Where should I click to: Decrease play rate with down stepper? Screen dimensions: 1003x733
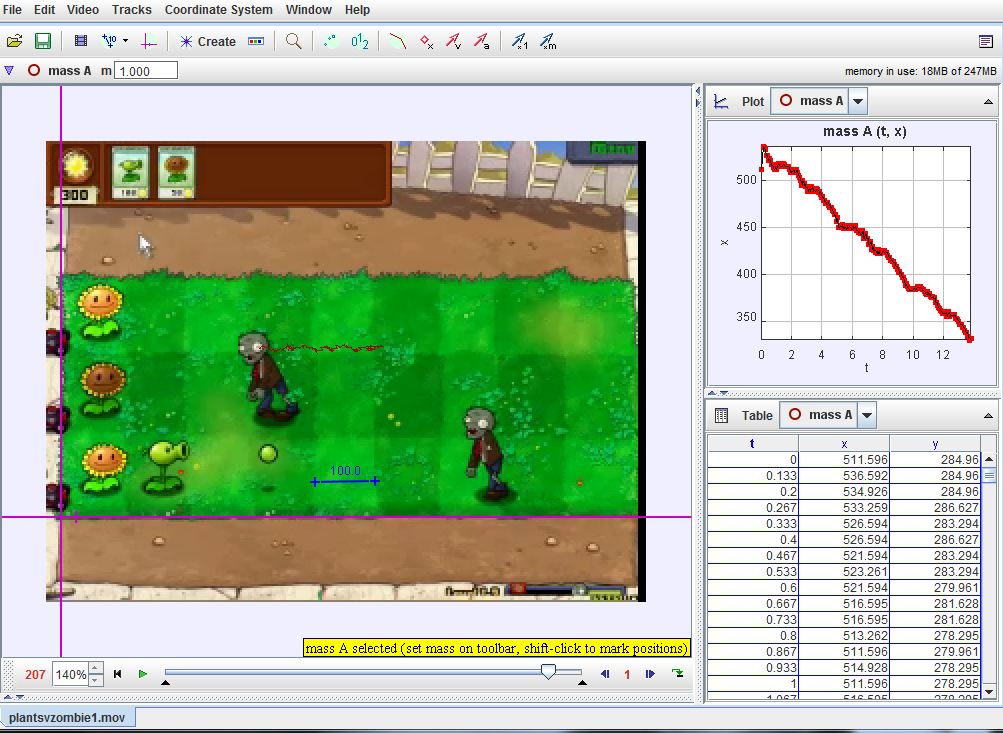tap(95, 680)
